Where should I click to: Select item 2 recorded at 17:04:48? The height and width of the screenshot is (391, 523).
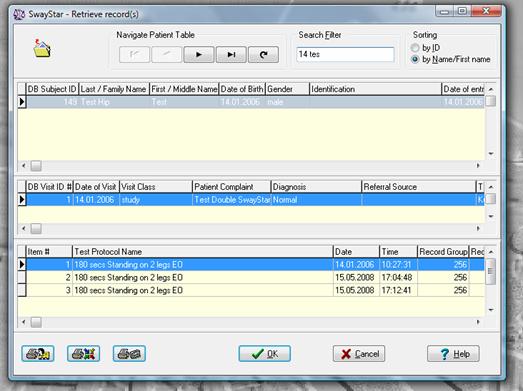(x=255, y=277)
